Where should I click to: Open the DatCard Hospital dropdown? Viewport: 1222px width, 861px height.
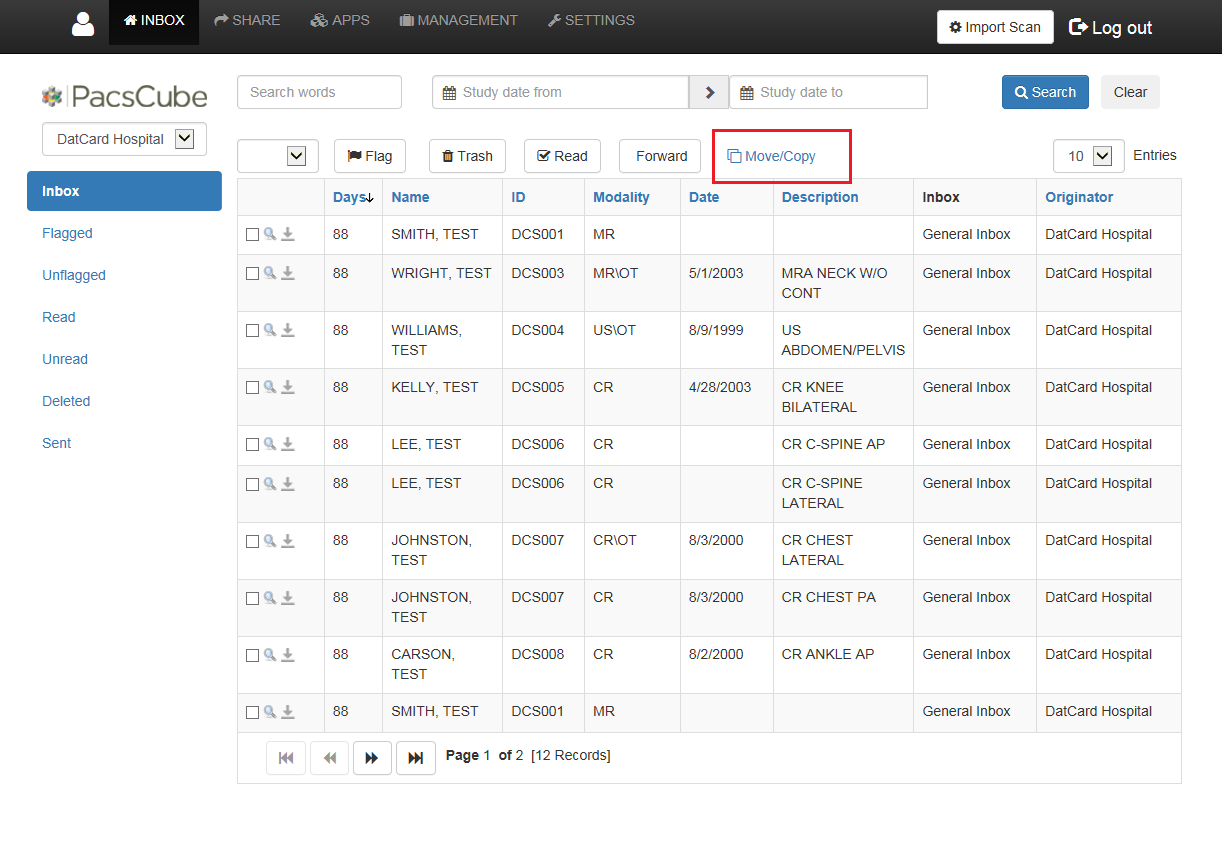click(124, 139)
